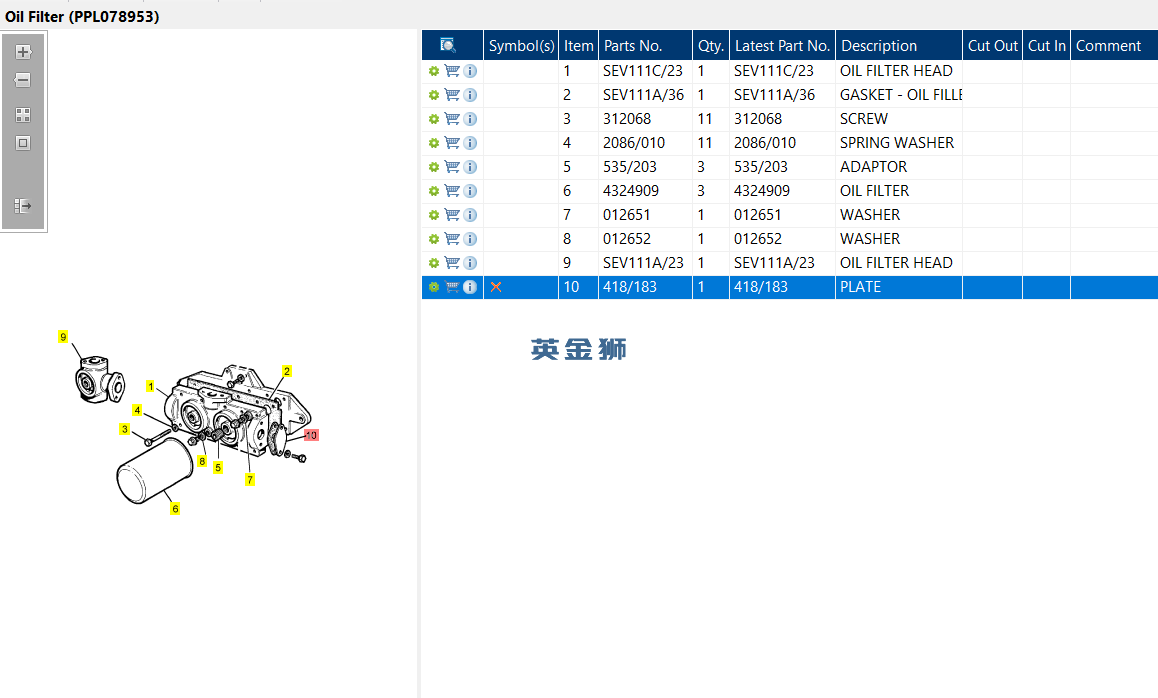Zoom out of the parts diagram

23,80
